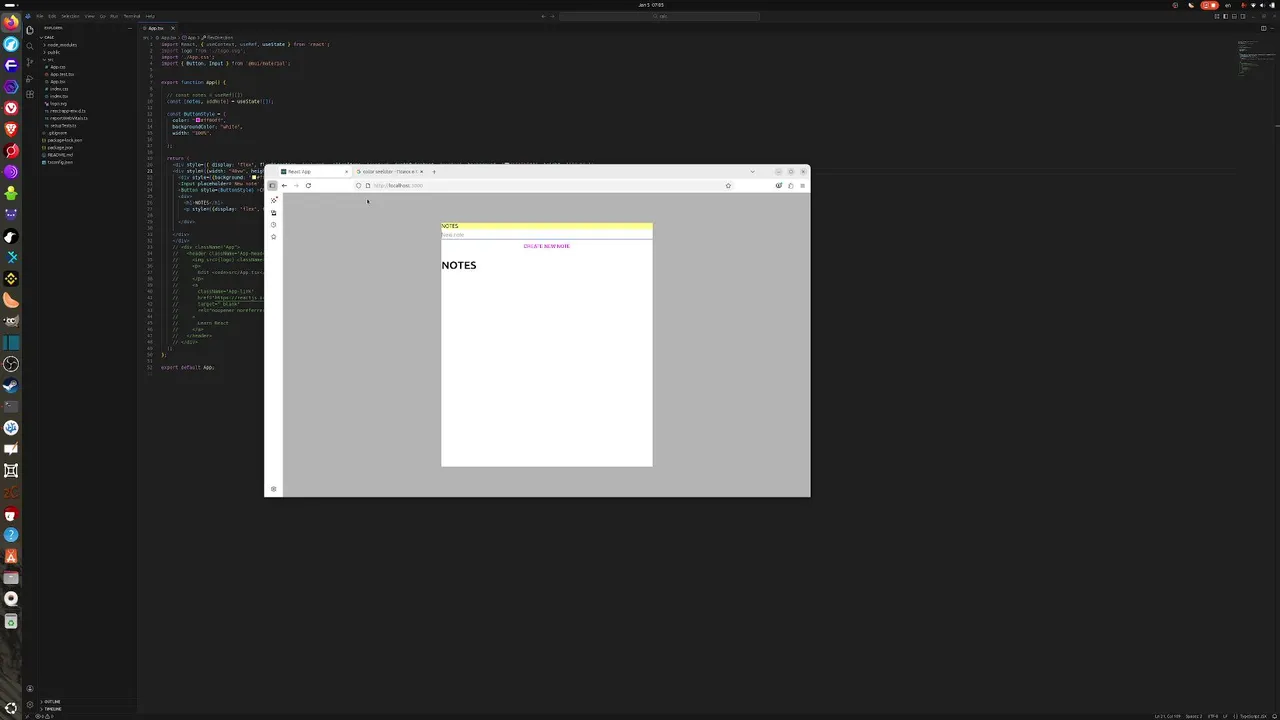Open synced tabs icon in browser sidebar
This screenshot has height=720, width=1280.
pos(273,213)
